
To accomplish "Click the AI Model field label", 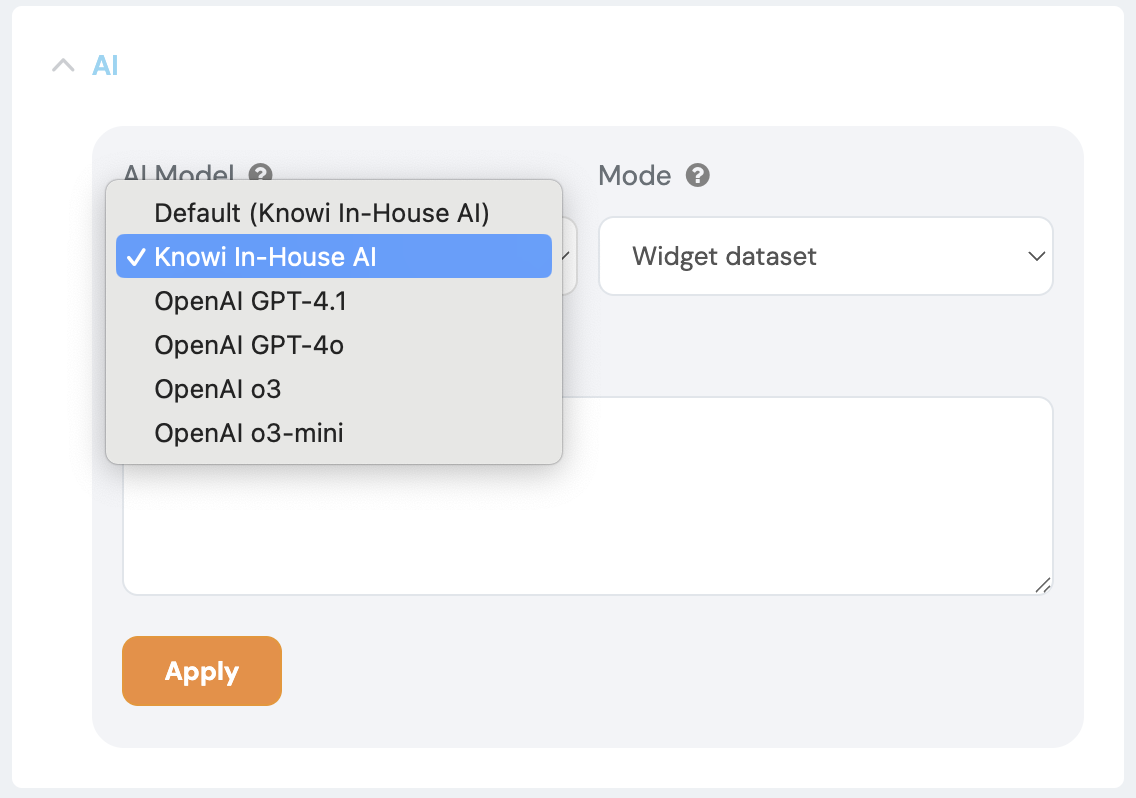I will pos(180,171).
